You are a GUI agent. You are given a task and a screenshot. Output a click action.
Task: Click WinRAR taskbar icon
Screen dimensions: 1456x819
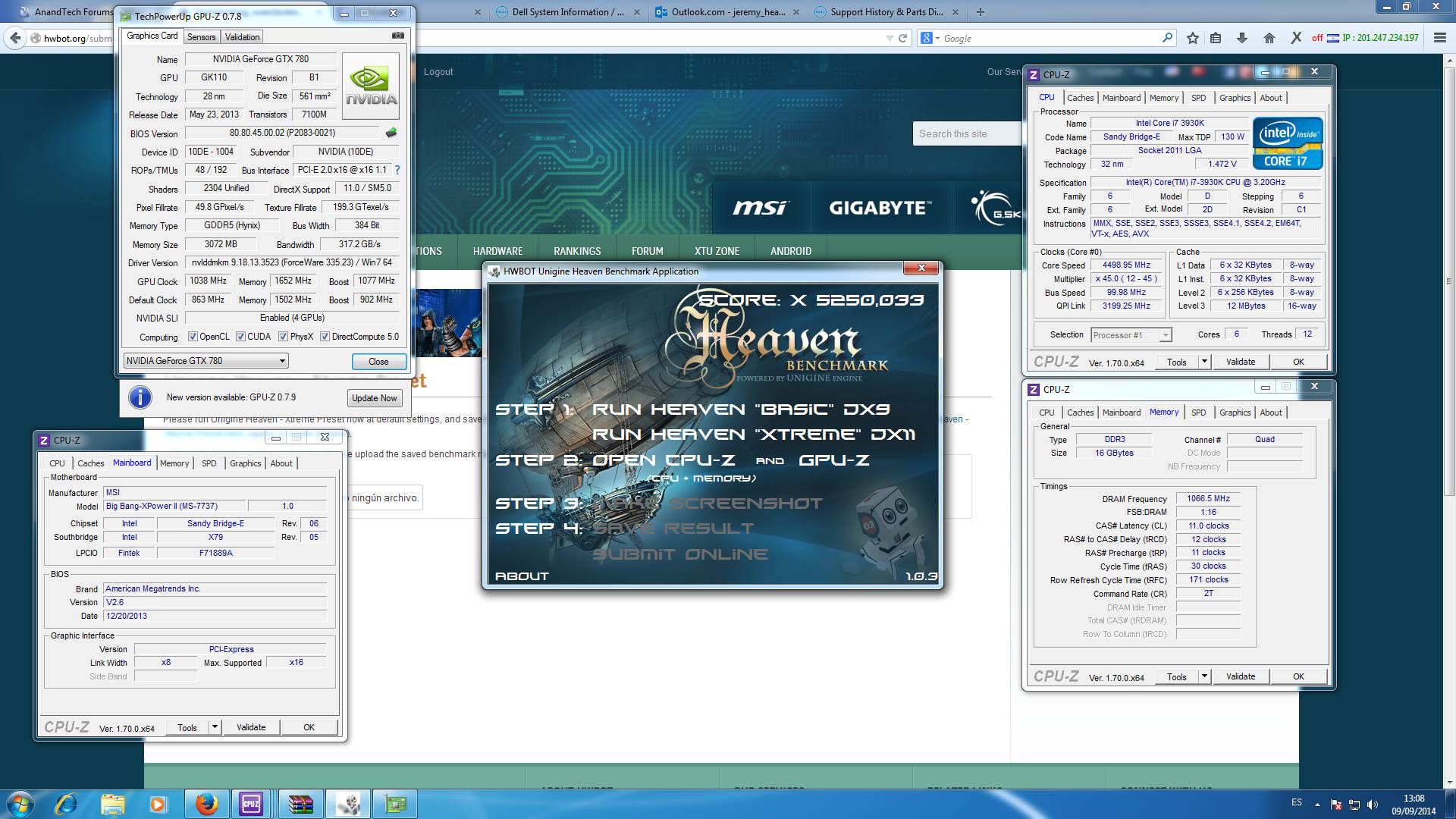[x=301, y=804]
